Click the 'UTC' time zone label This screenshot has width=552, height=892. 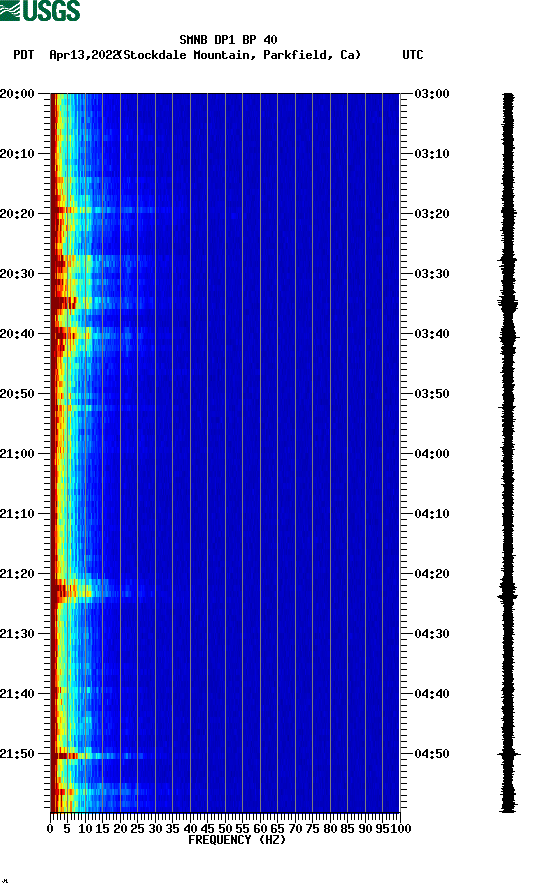click(413, 55)
